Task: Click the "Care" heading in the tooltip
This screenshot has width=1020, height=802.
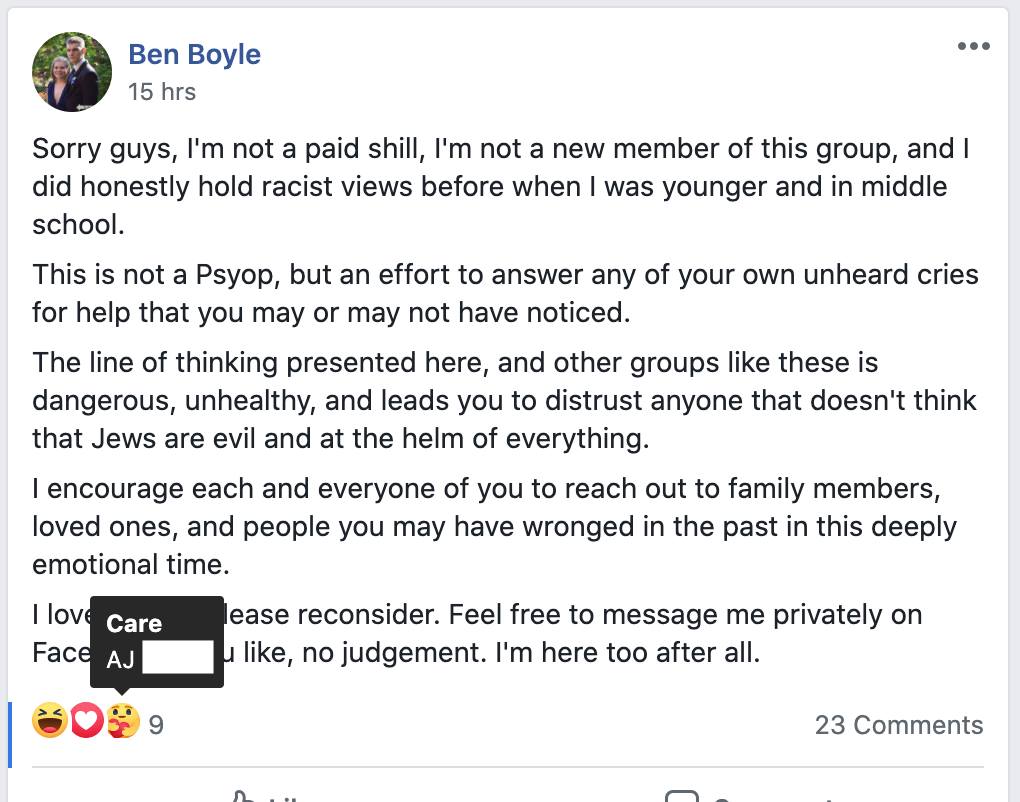Action: [x=134, y=624]
